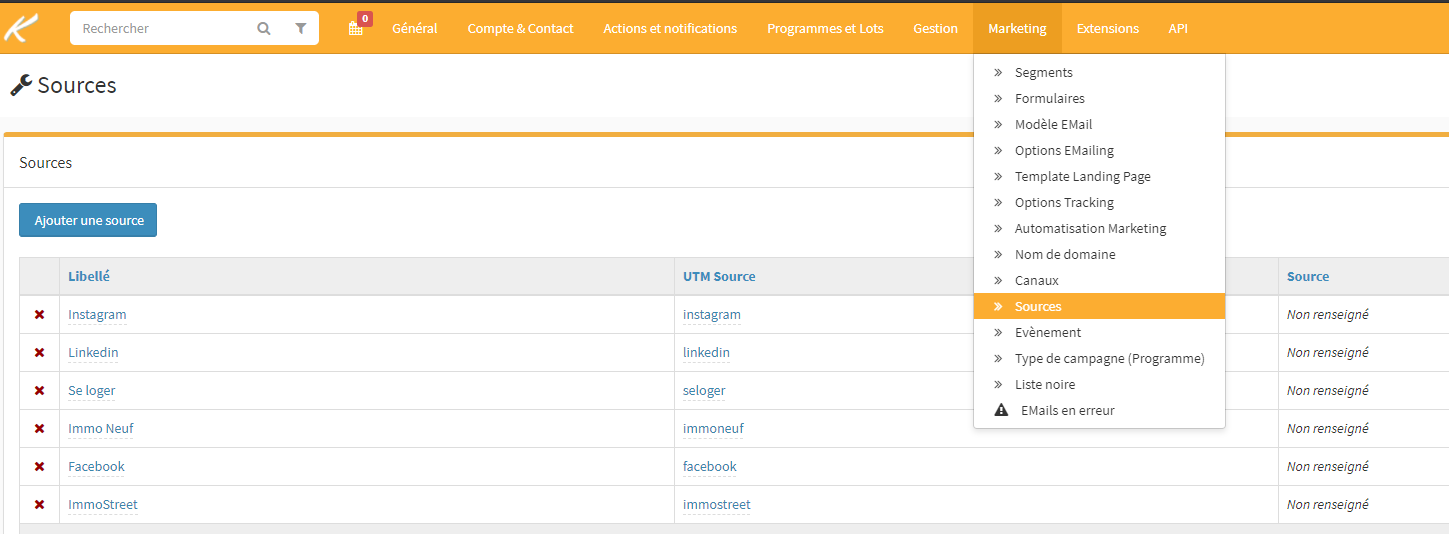Click the warning icon beside EMails en erreur
The image size is (1449, 534).
point(1001,411)
